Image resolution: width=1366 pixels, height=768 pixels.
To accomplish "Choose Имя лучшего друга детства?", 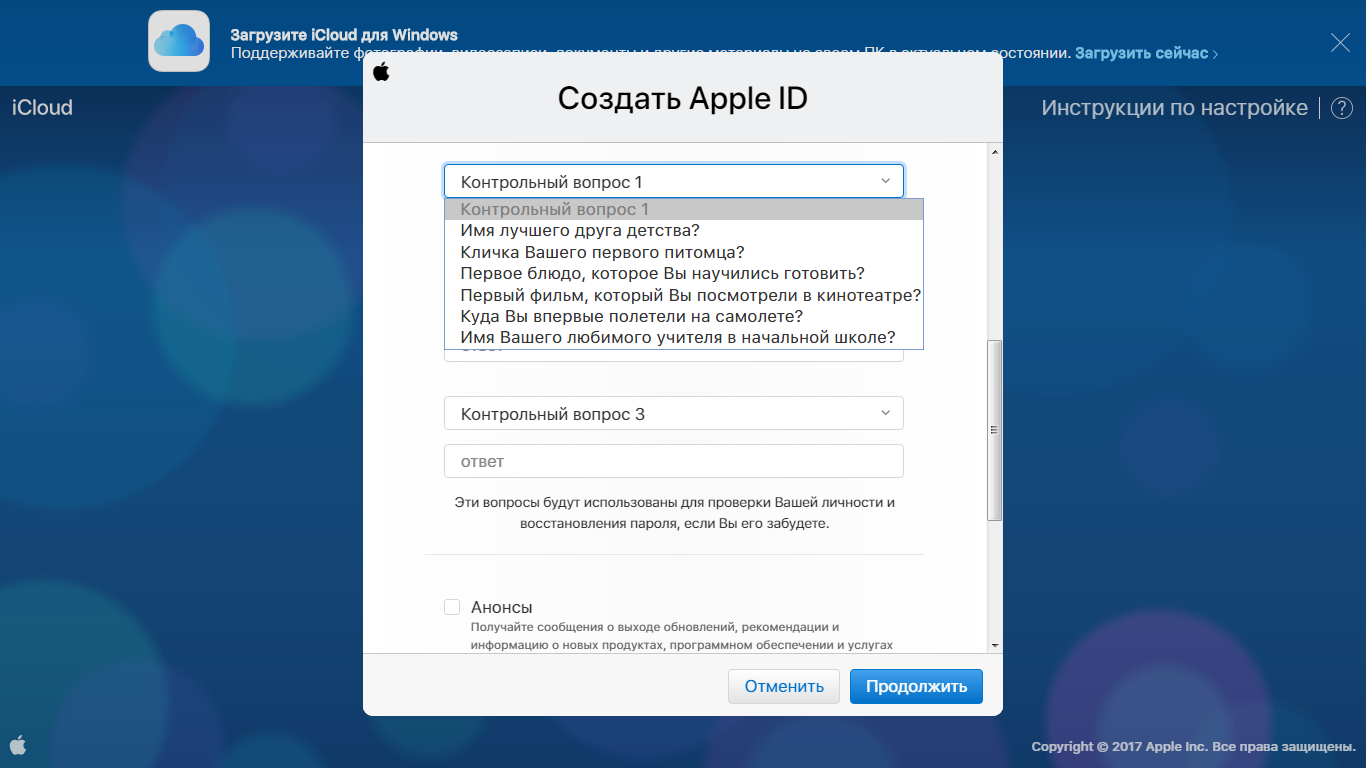I will point(684,231).
